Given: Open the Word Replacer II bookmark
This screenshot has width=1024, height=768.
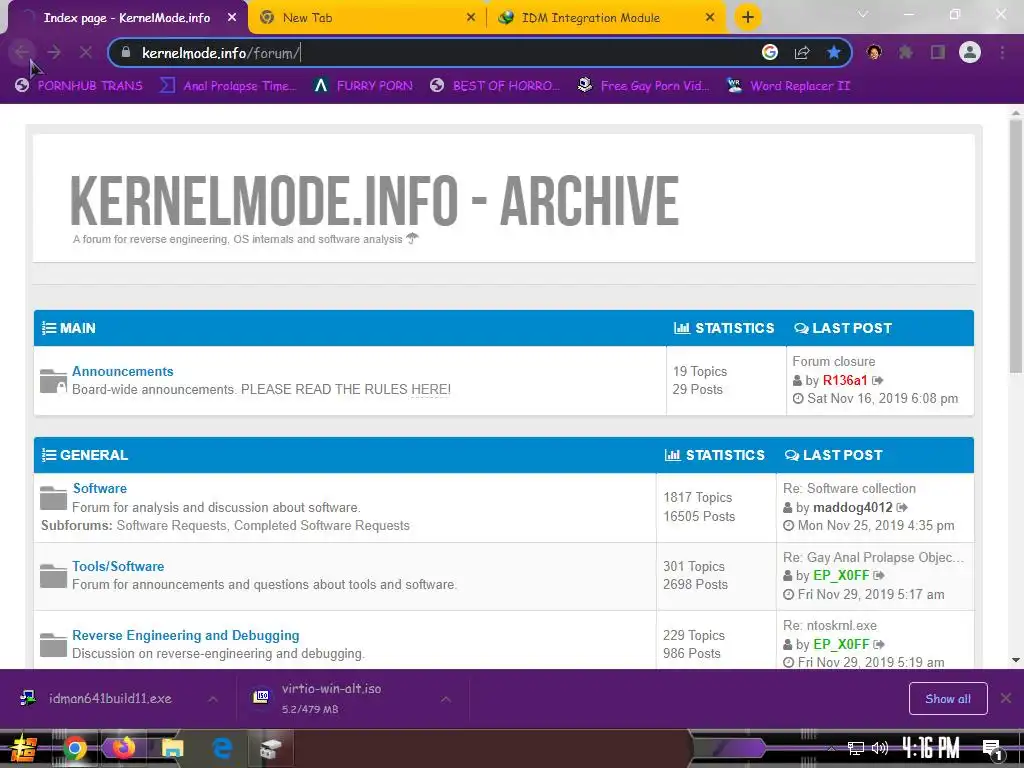Looking at the screenshot, I should [789, 86].
